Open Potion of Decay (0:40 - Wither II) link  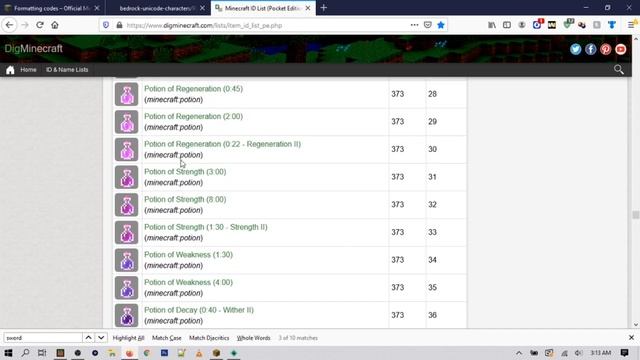pyautogui.click(x=199, y=310)
